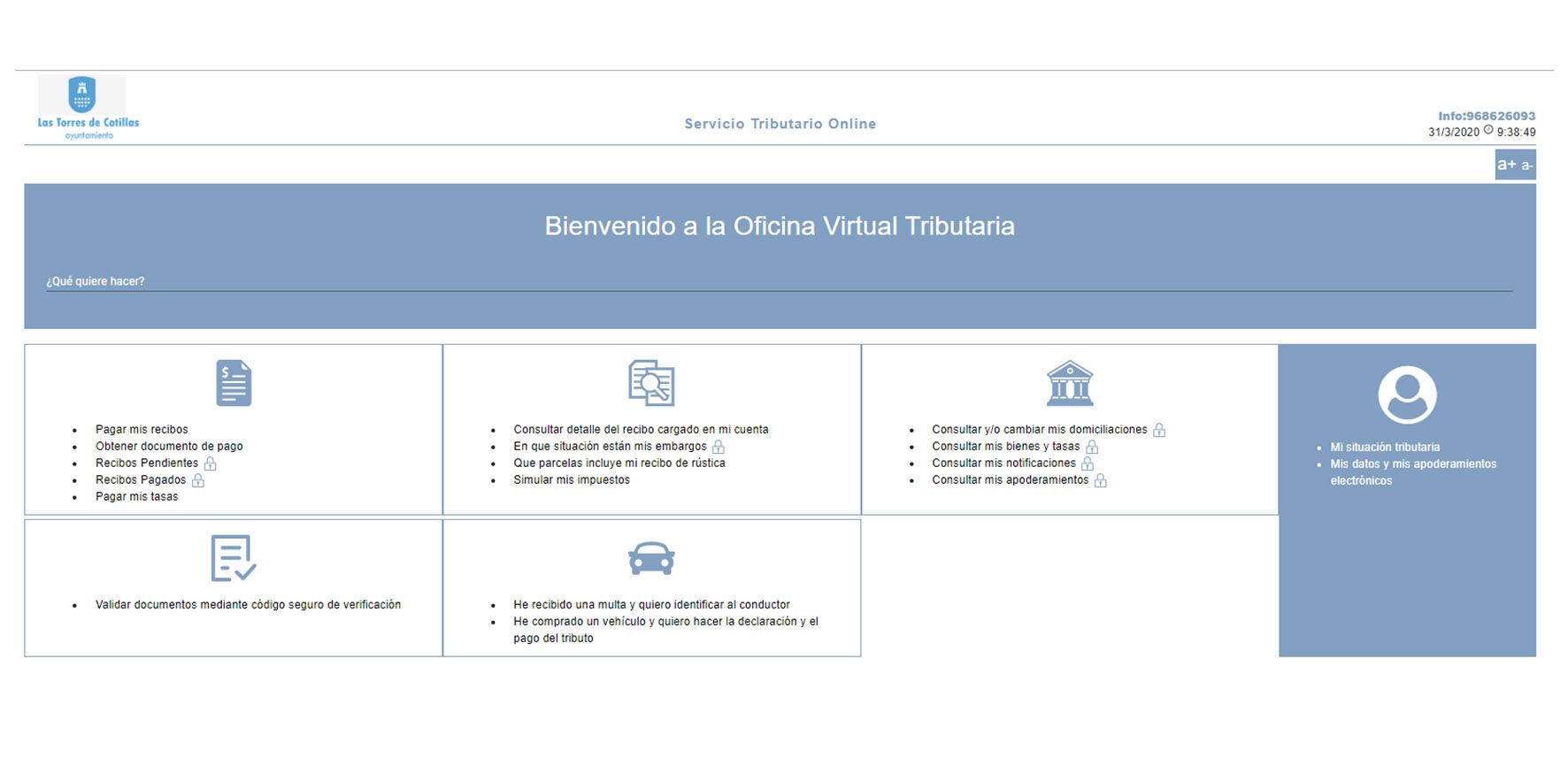
Task: Decrease font size with a- button
Action: (1527, 165)
